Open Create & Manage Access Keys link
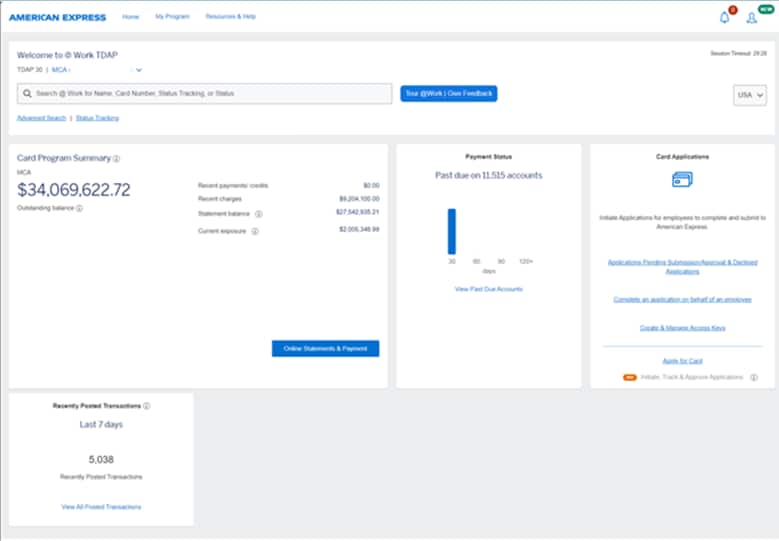Viewport: 779px width, 541px height. [x=683, y=328]
